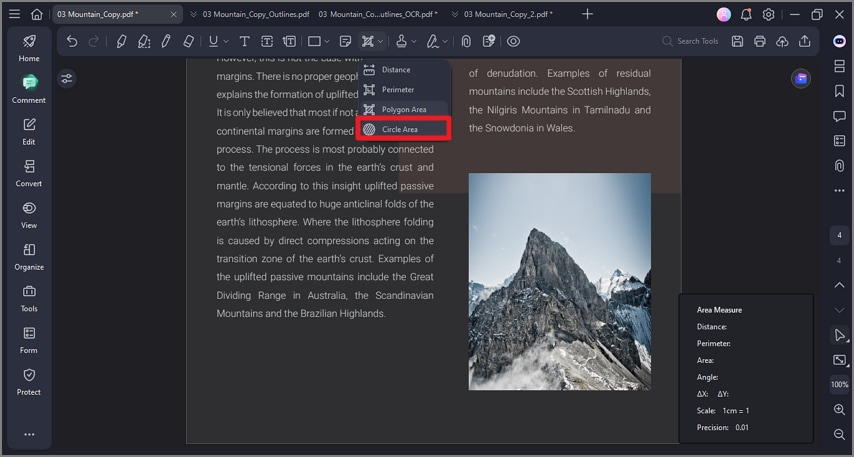Image resolution: width=854 pixels, height=457 pixels.
Task: Select the Area Highlight tool
Action: [x=144, y=41]
